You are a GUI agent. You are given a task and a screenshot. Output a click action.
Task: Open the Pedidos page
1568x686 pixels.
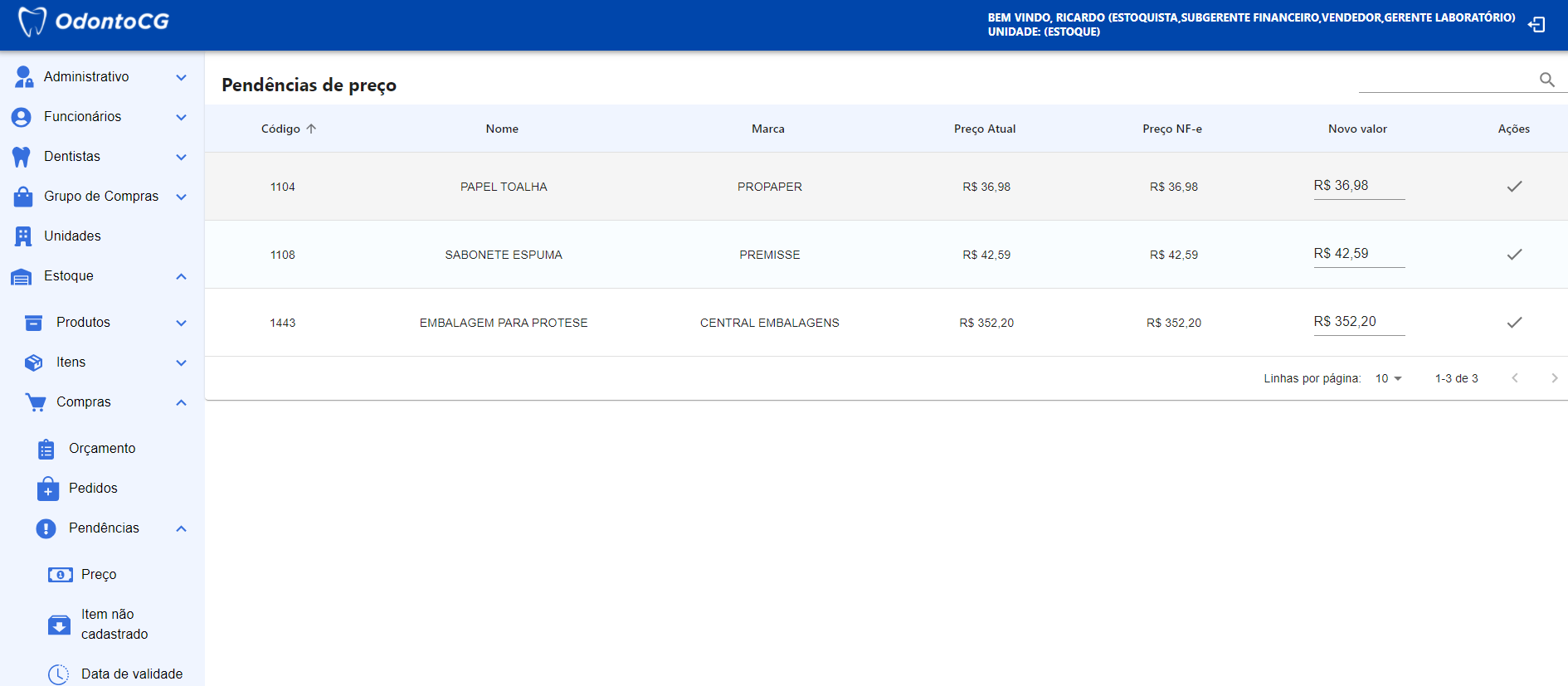93,488
